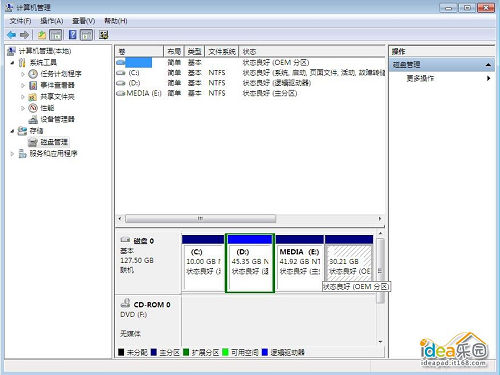Image resolution: width=500 pixels, height=375 pixels.
Task: Toggle the console tree pane icon
Action: point(55,35)
